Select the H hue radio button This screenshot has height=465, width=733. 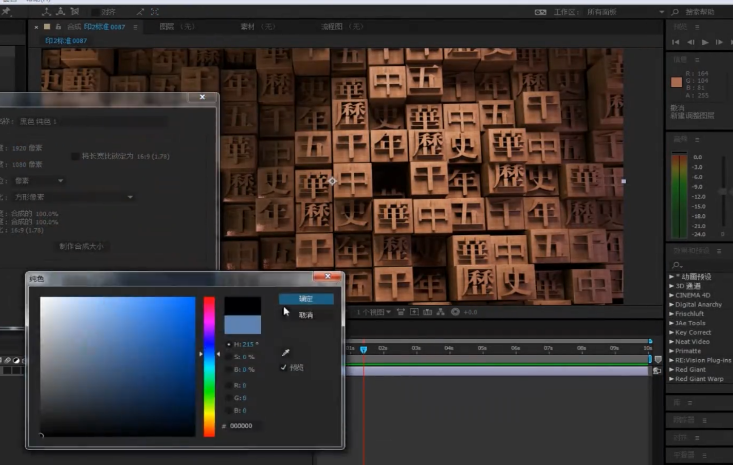228,344
